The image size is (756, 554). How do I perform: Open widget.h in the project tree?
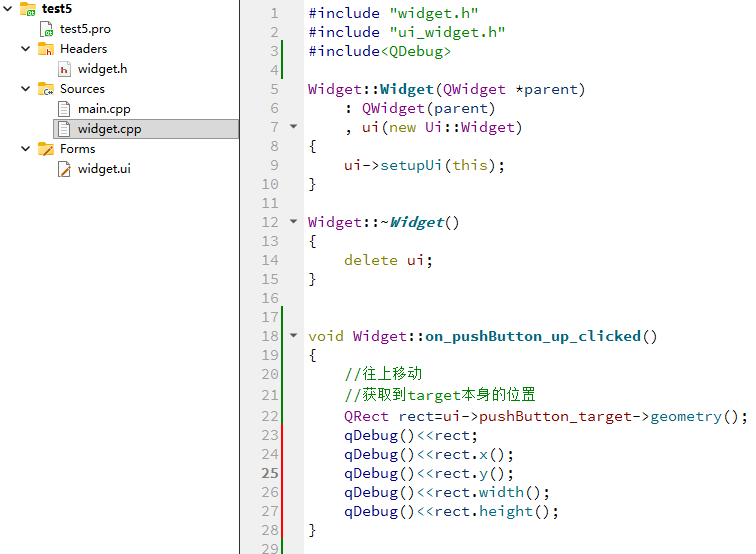(103, 69)
